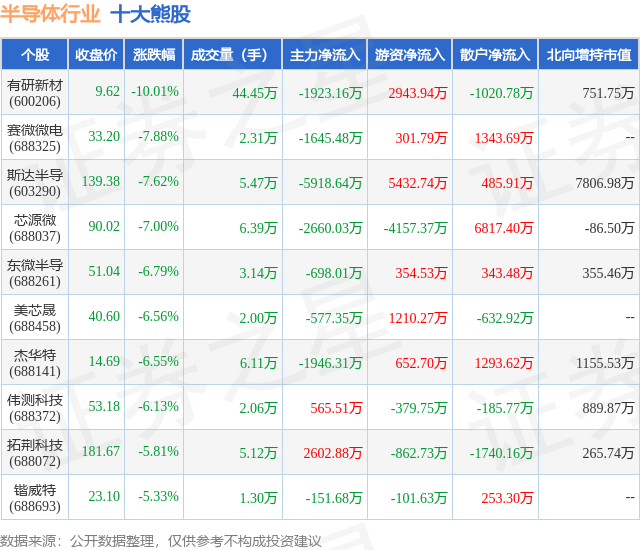Click the closing price 139.38
Viewport: 640px width, 550px height.
[x=101, y=181]
